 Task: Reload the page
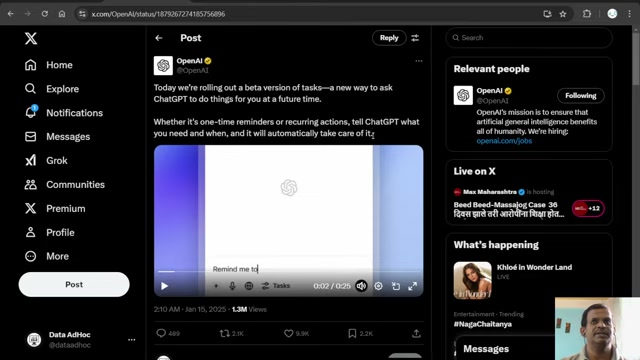coord(44,14)
